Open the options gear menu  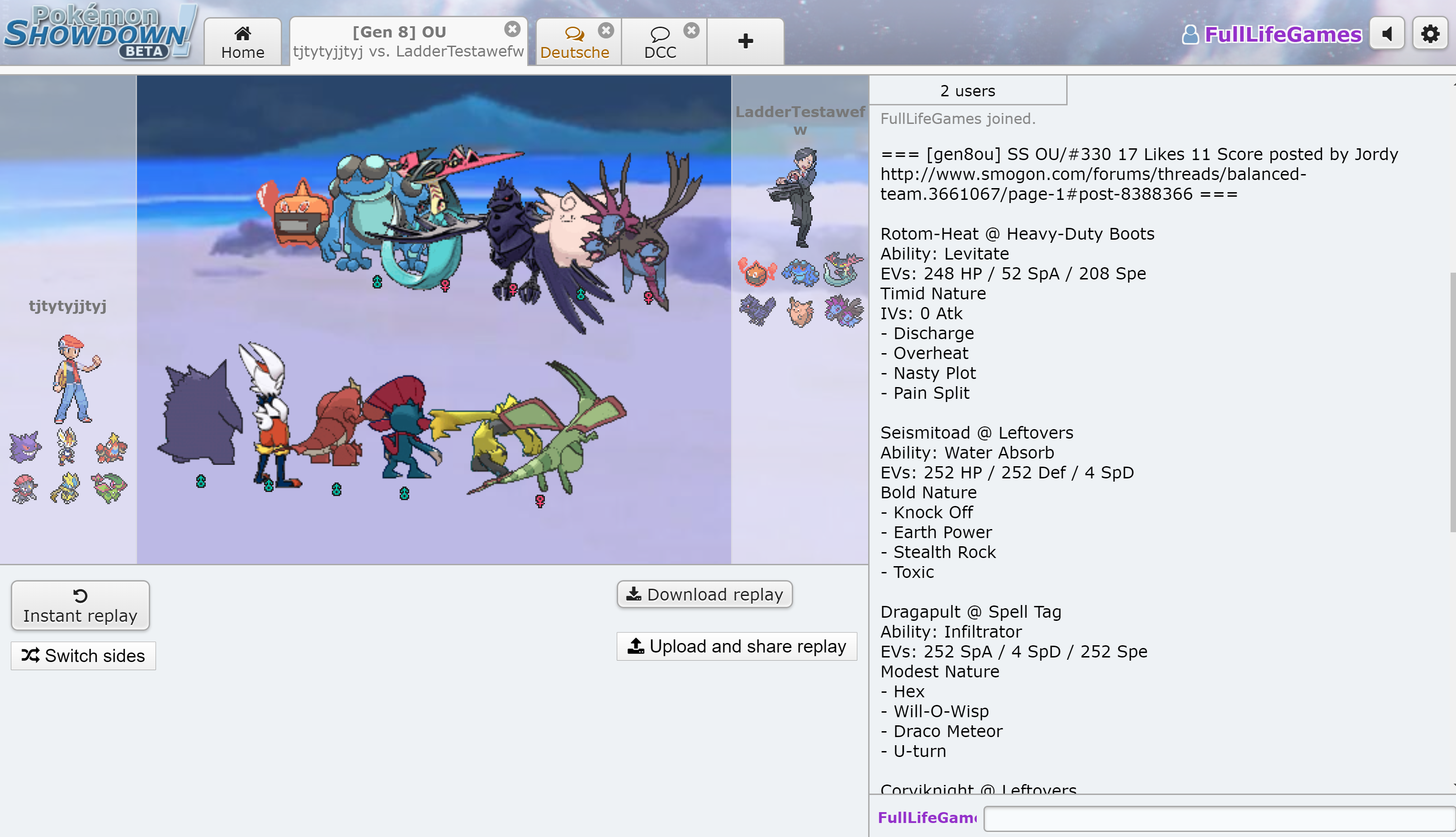click(x=1430, y=34)
